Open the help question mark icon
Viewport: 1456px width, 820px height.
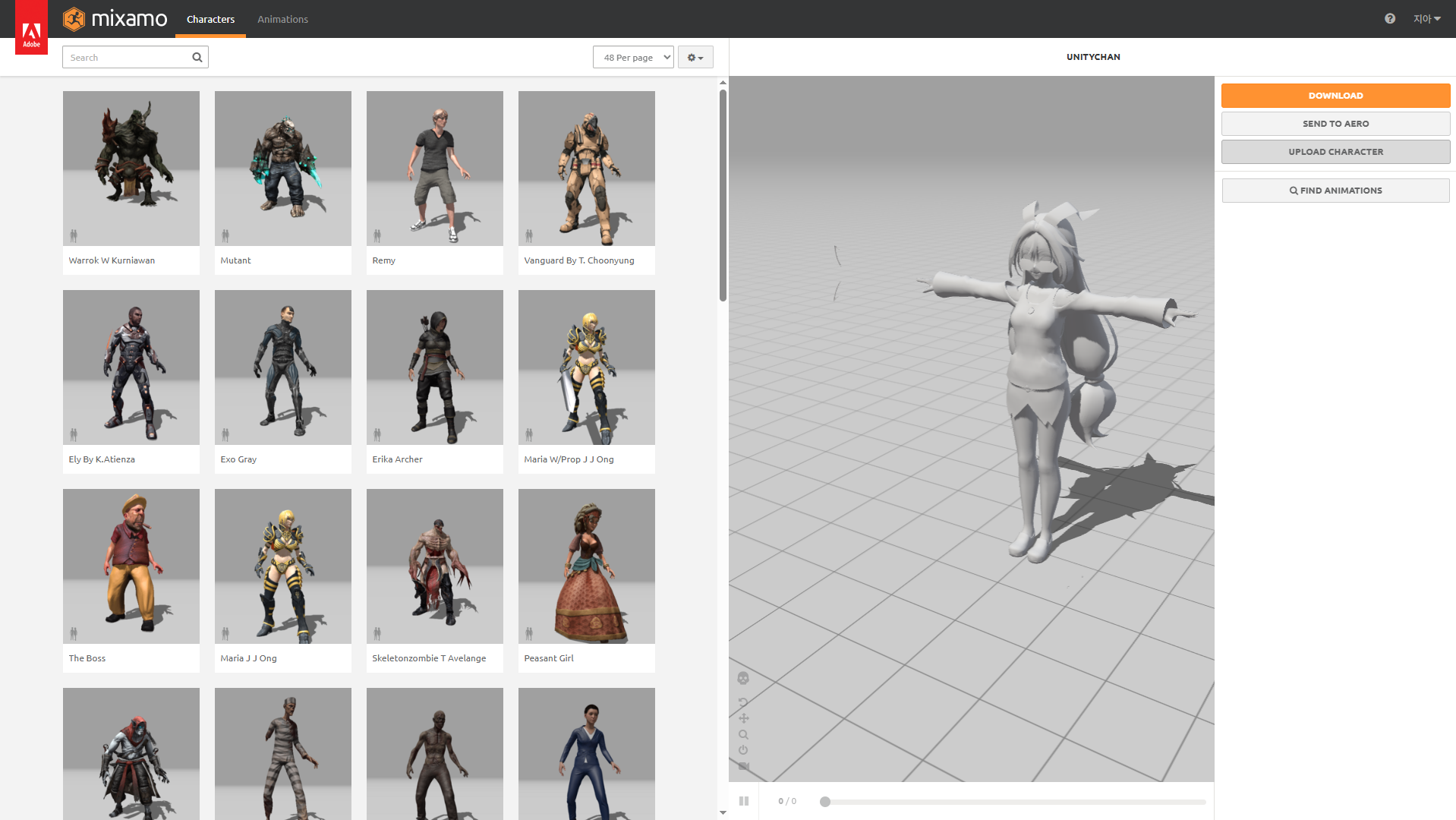pyautogui.click(x=1390, y=19)
